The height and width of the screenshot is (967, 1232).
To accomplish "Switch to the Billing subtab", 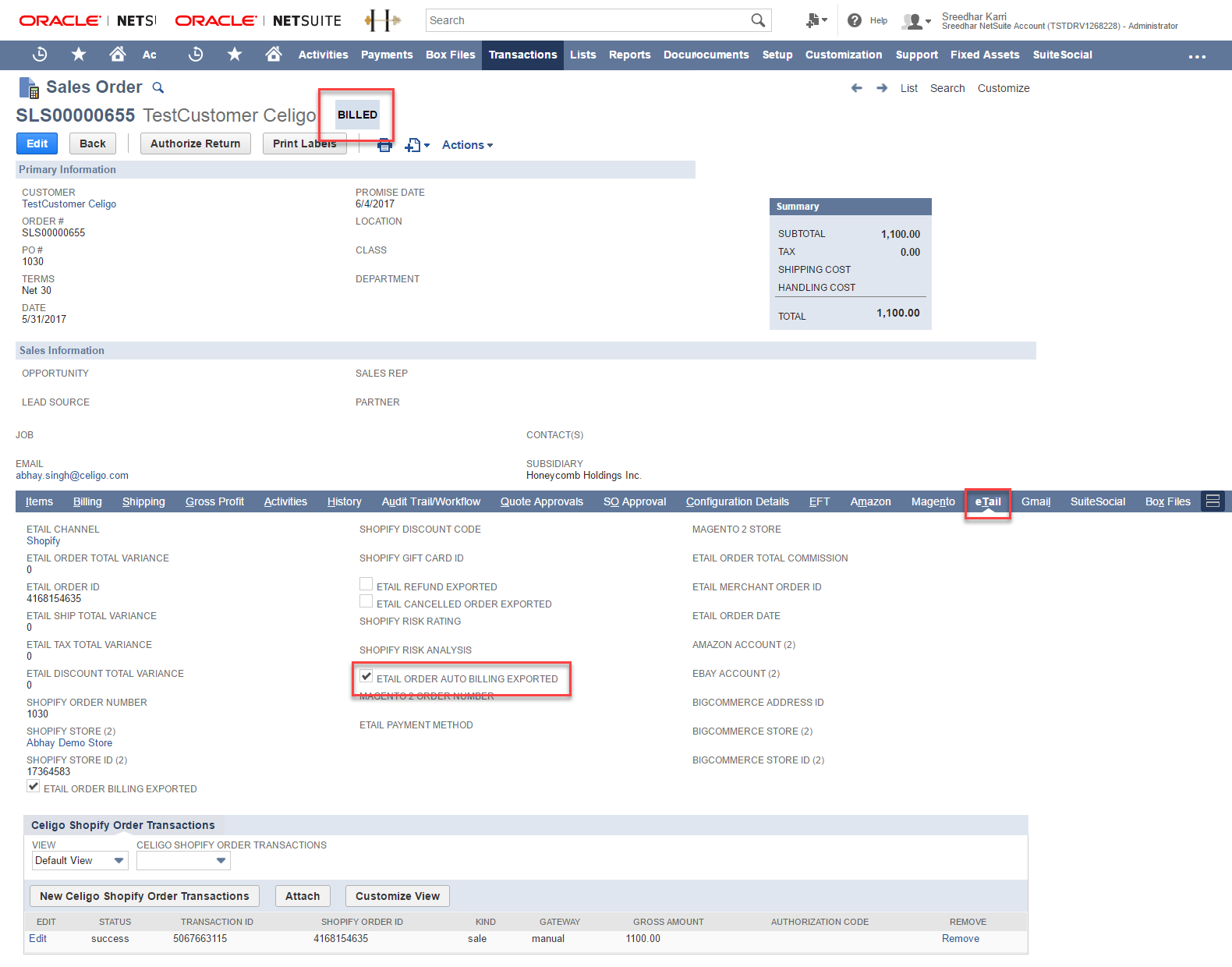I will pos(87,501).
